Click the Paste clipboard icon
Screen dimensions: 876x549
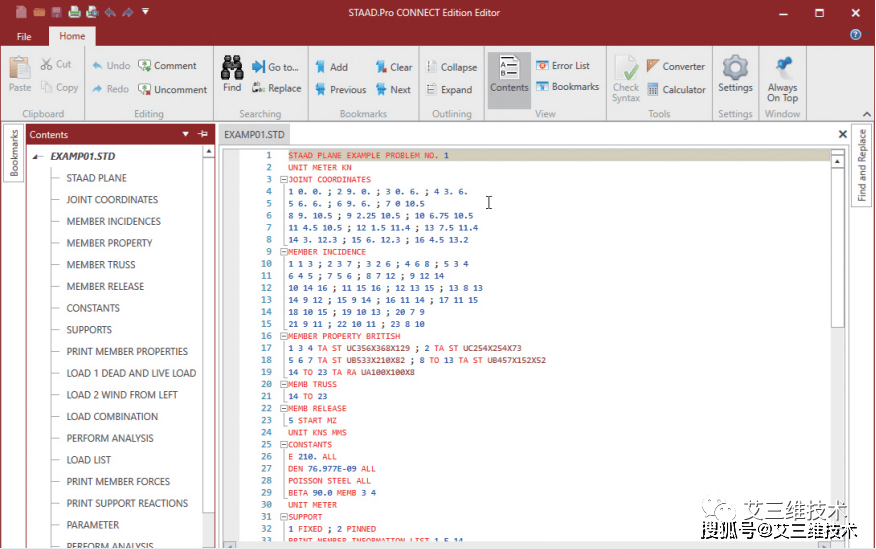click(20, 69)
